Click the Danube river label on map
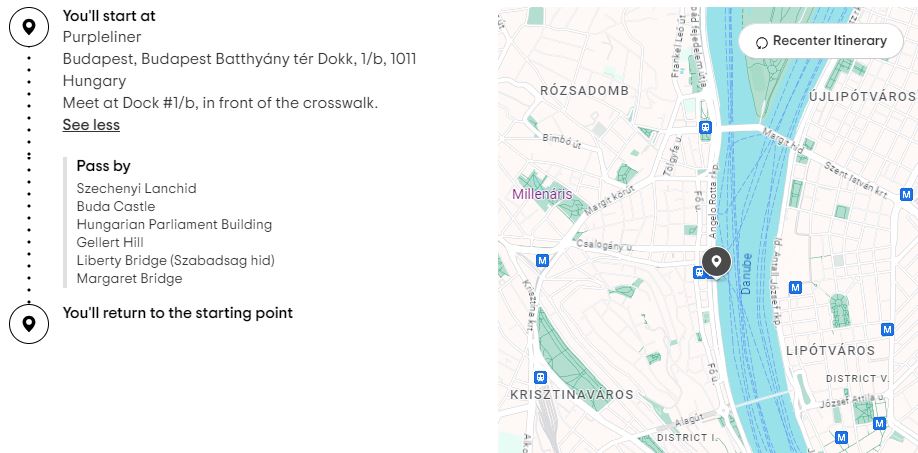918x453 pixels. coord(746,279)
